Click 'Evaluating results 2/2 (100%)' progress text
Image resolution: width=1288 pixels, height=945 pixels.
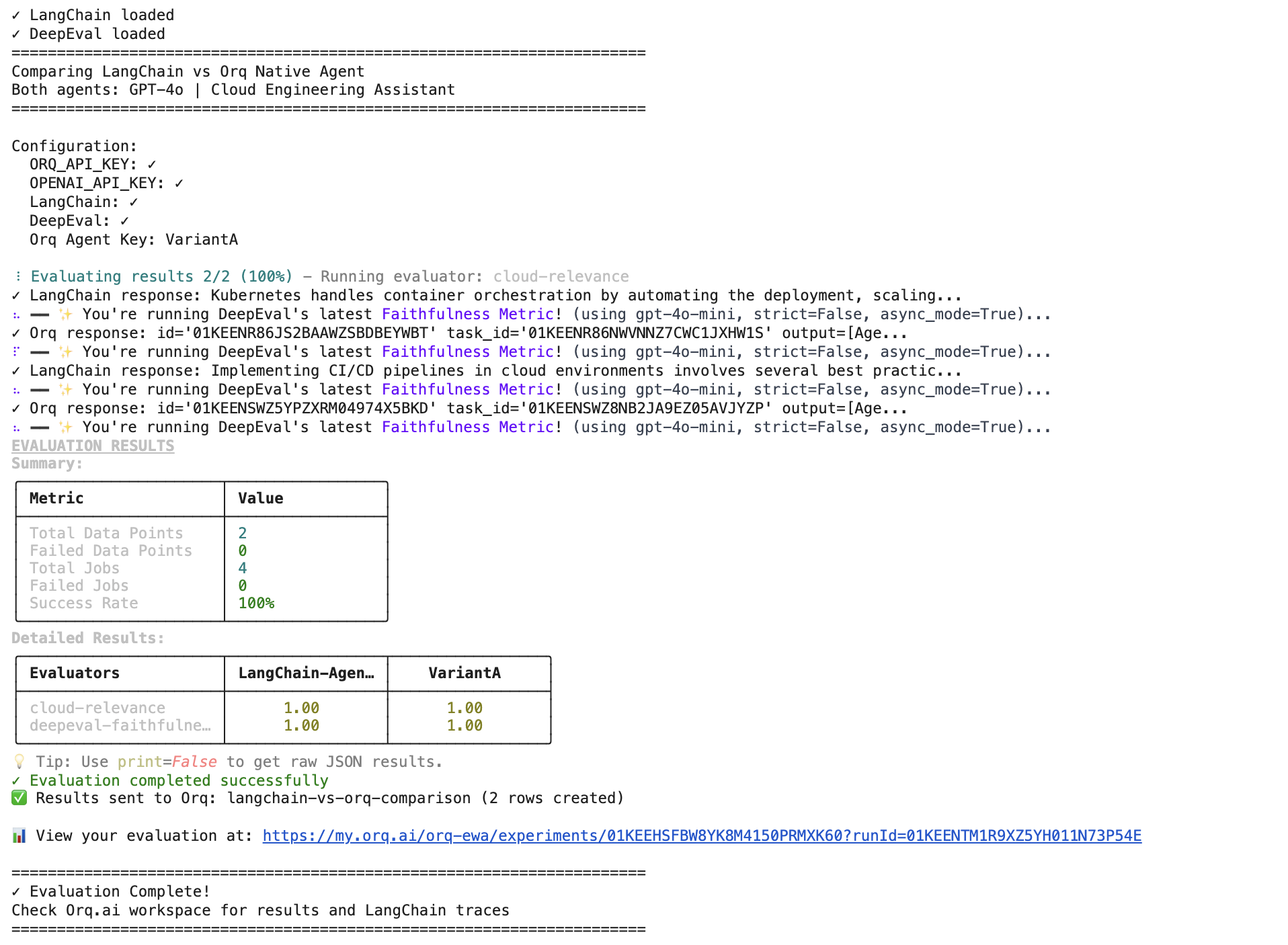(161, 276)
